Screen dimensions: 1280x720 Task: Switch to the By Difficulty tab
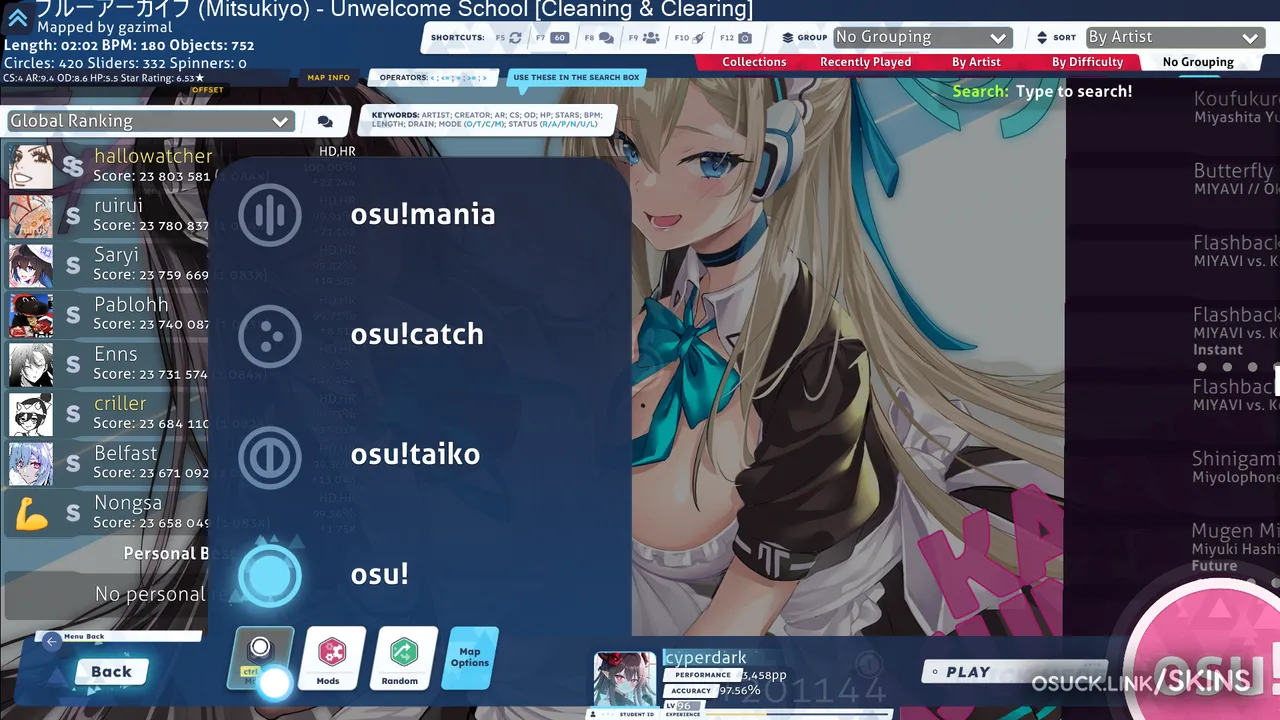coord(1087,62)
